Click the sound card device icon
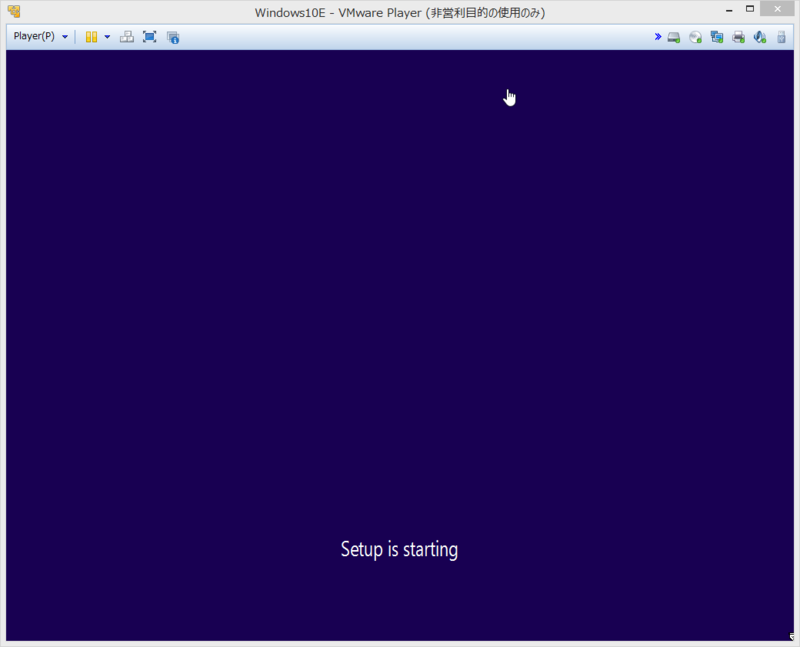The image size is (800, 647). [760, 37]
